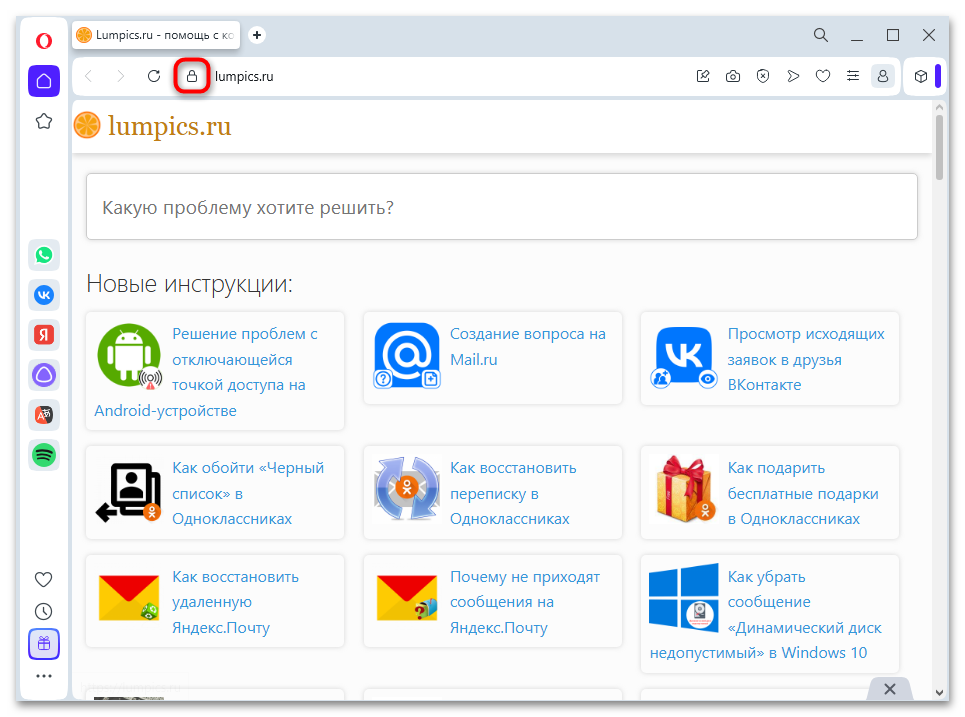Click the green Android robot thumbnail

pyautogui.click(x=129, y=356)
